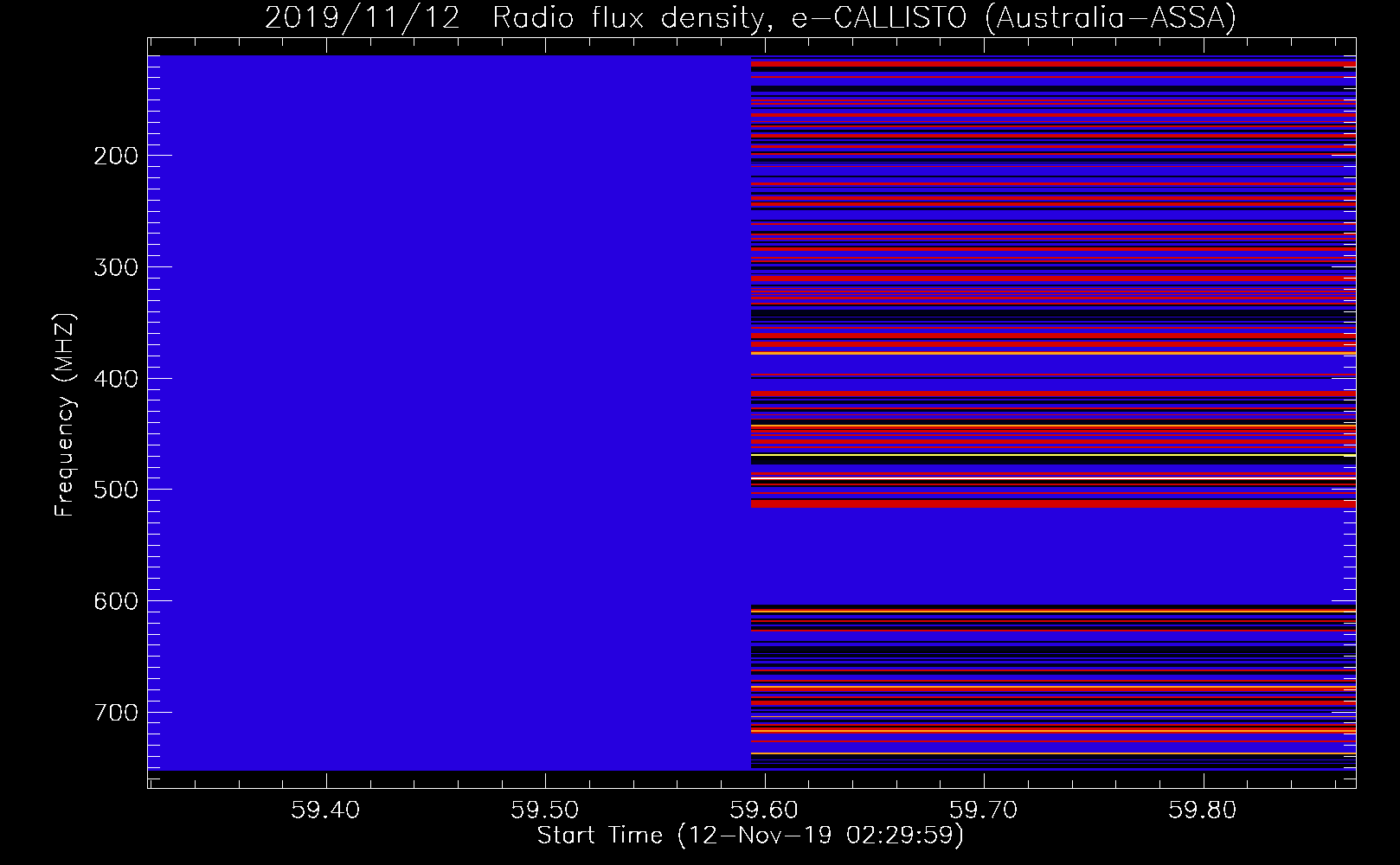The width and height of the screenshot is (1400, 865).
Task: Click the 500 frequency tick label
Action: (x=115, y=490)
